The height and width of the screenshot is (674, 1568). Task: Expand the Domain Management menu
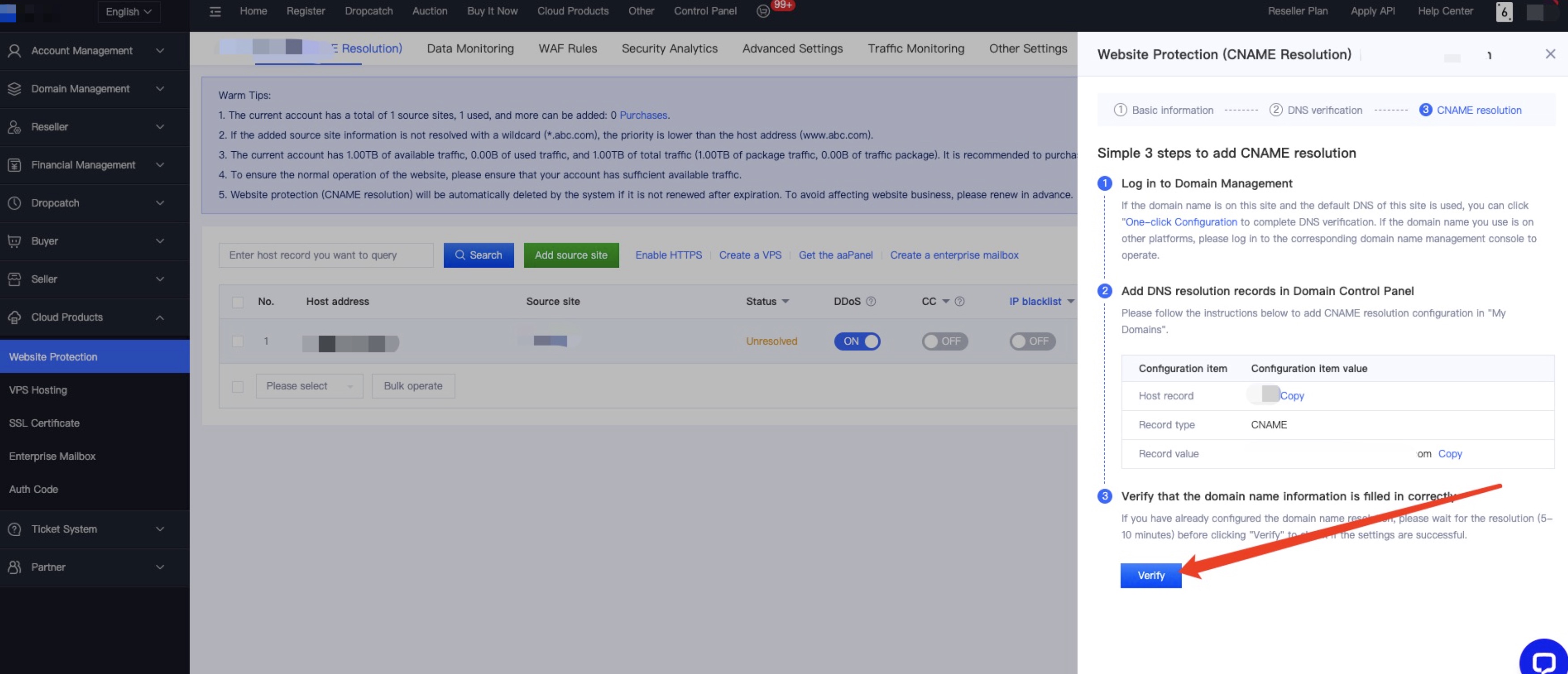point(160,89)
